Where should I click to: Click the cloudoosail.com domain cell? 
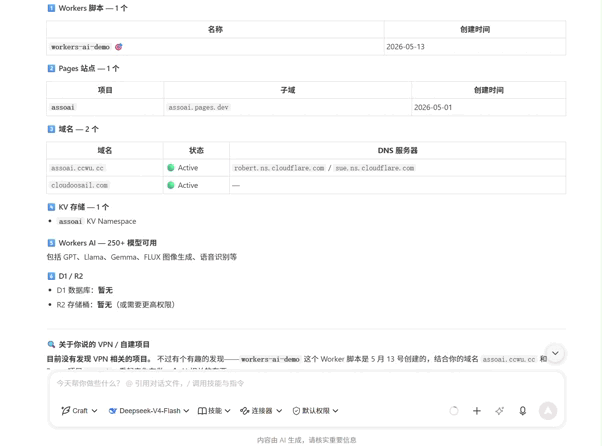(x=105, y=185)
